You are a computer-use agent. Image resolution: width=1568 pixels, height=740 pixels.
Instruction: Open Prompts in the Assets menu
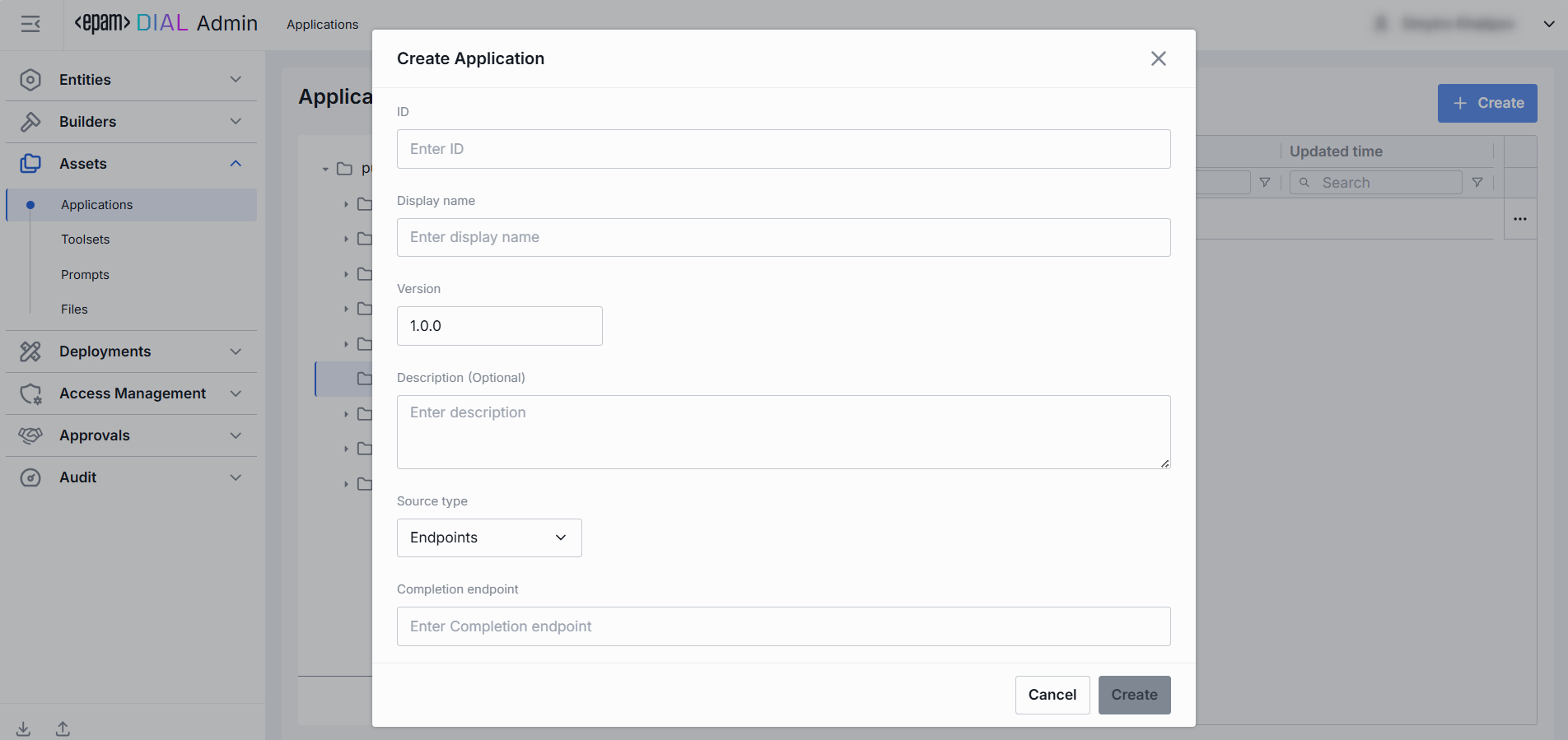[x=85, y=275]
